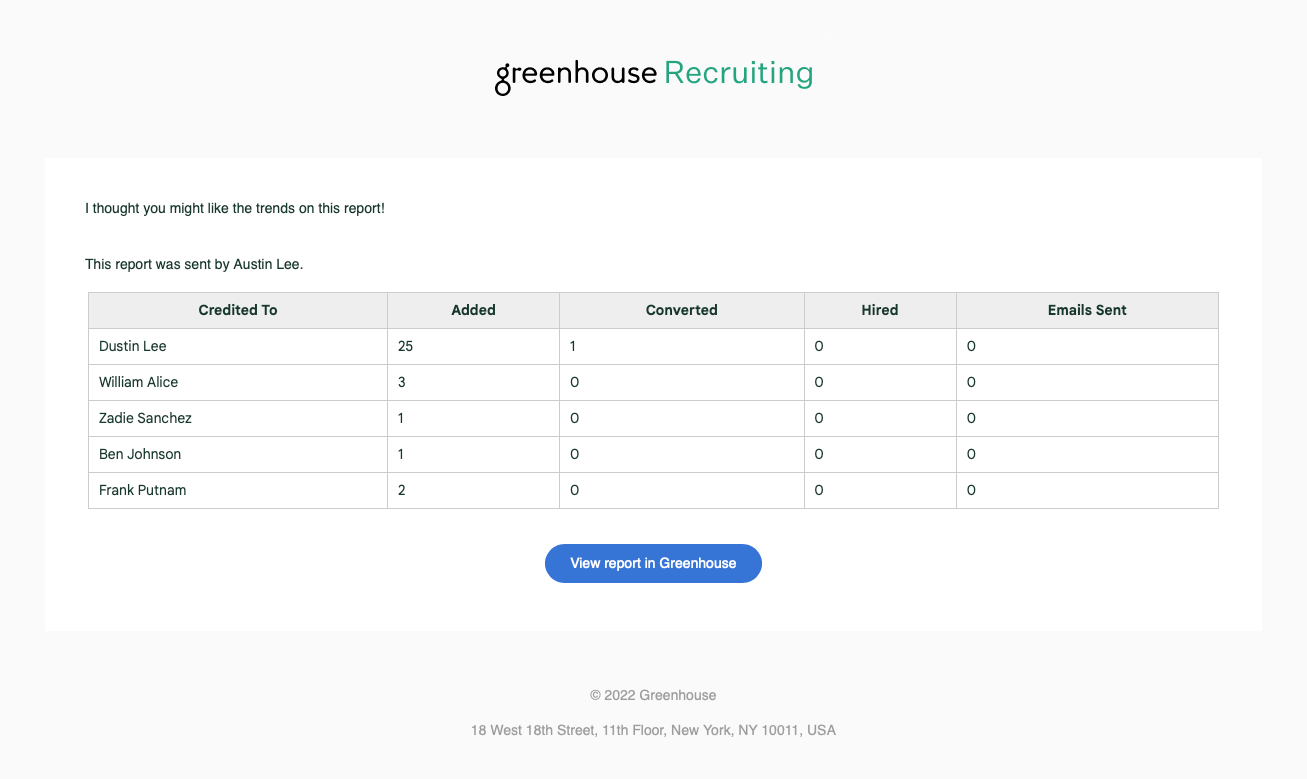Click the 'trends on this report' intro sentence
This screenshot has width=1307, height=779.
coord(235,209)
